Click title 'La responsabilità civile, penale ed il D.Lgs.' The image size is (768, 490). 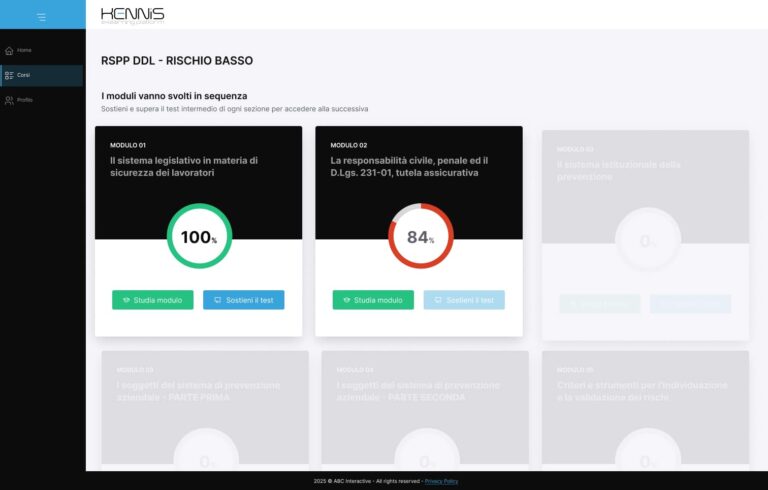pos(409,167)
